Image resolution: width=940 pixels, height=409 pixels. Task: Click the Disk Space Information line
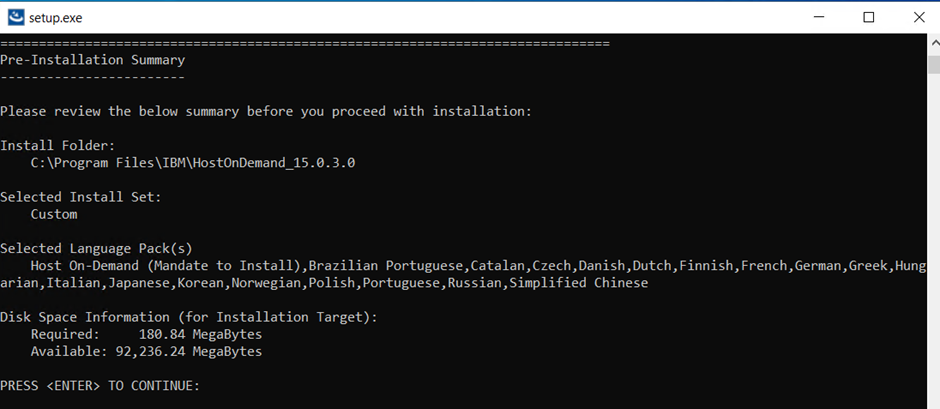[189, 317]
